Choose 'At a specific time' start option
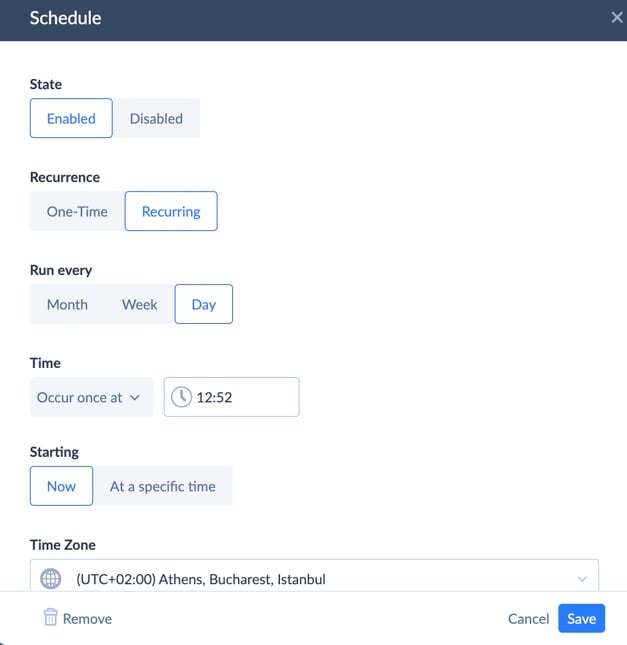Image resolution: width=627 pixels, height=645 pixels. [x=162, y=486]
